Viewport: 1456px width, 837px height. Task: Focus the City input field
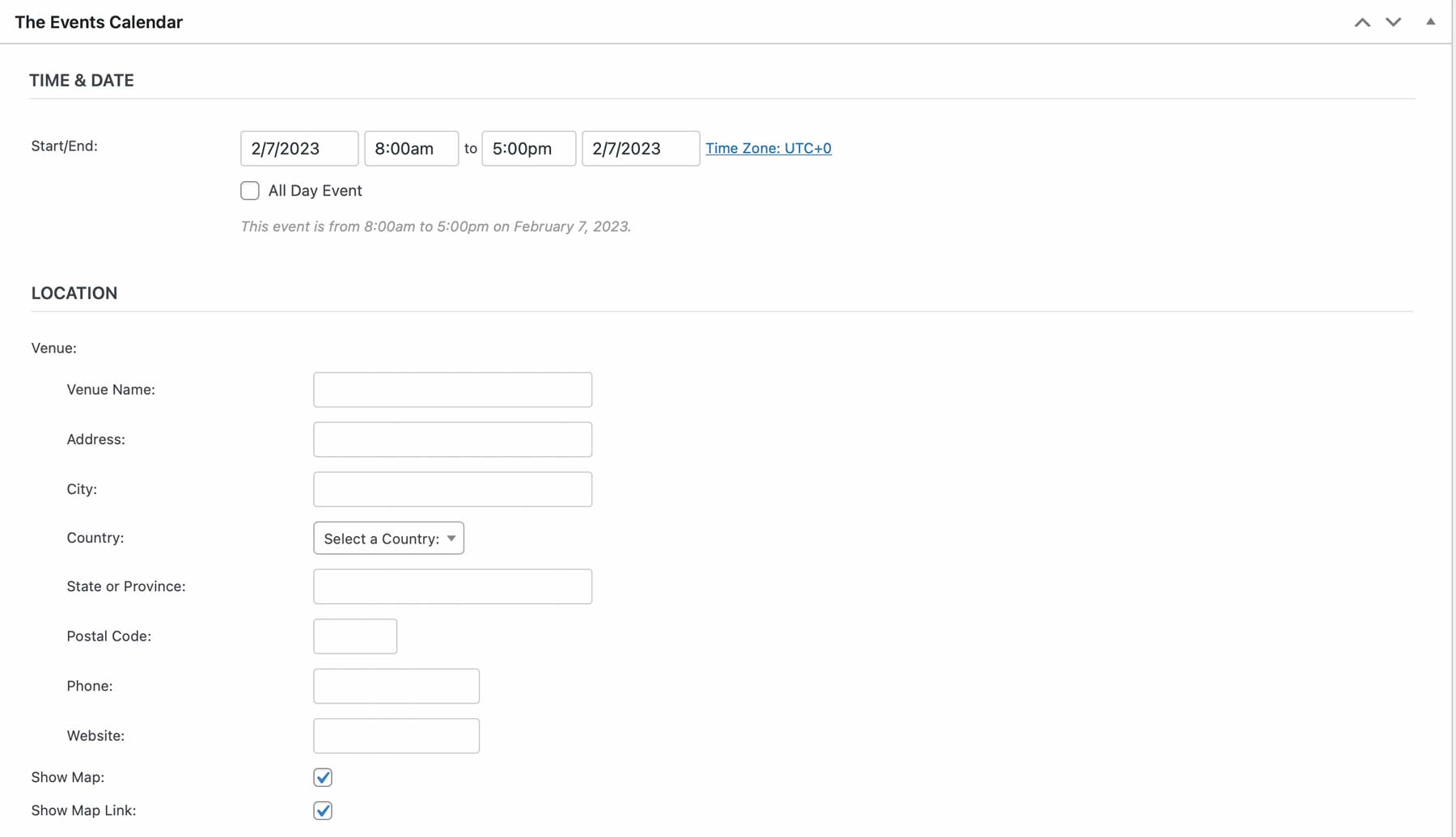coord(452,488)
